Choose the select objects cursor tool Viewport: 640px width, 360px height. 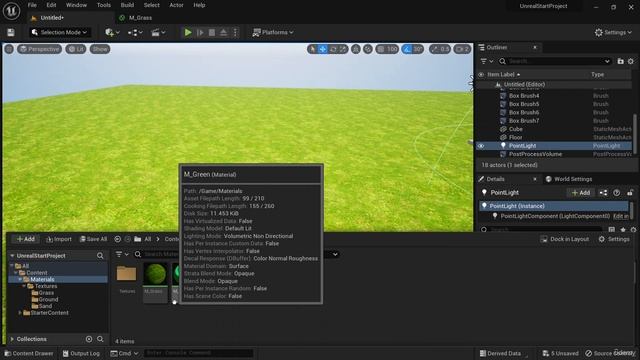pos(313,49)
